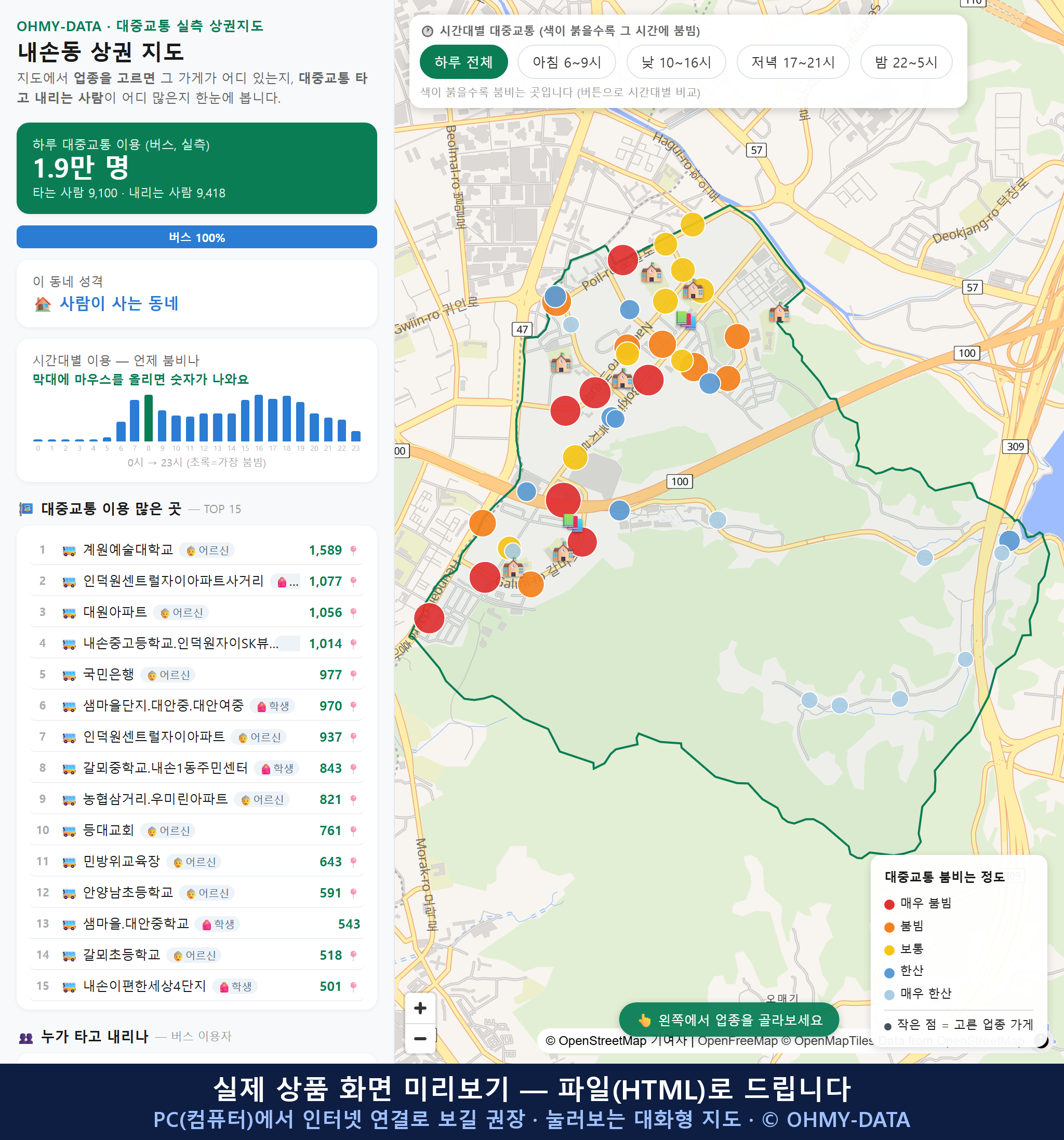The width and height of the screenshot is (1064, 1140).
Task: Switch to 아침 6~9시 time filter
Action: point(567,62)
